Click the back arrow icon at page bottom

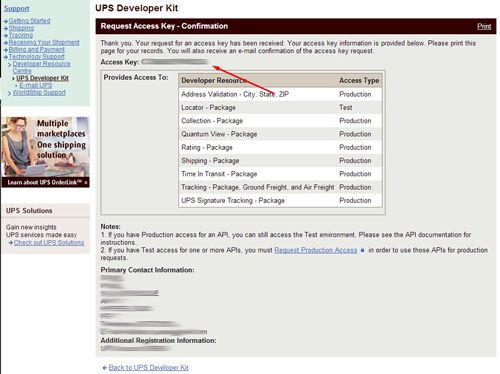tap(105, 368)
